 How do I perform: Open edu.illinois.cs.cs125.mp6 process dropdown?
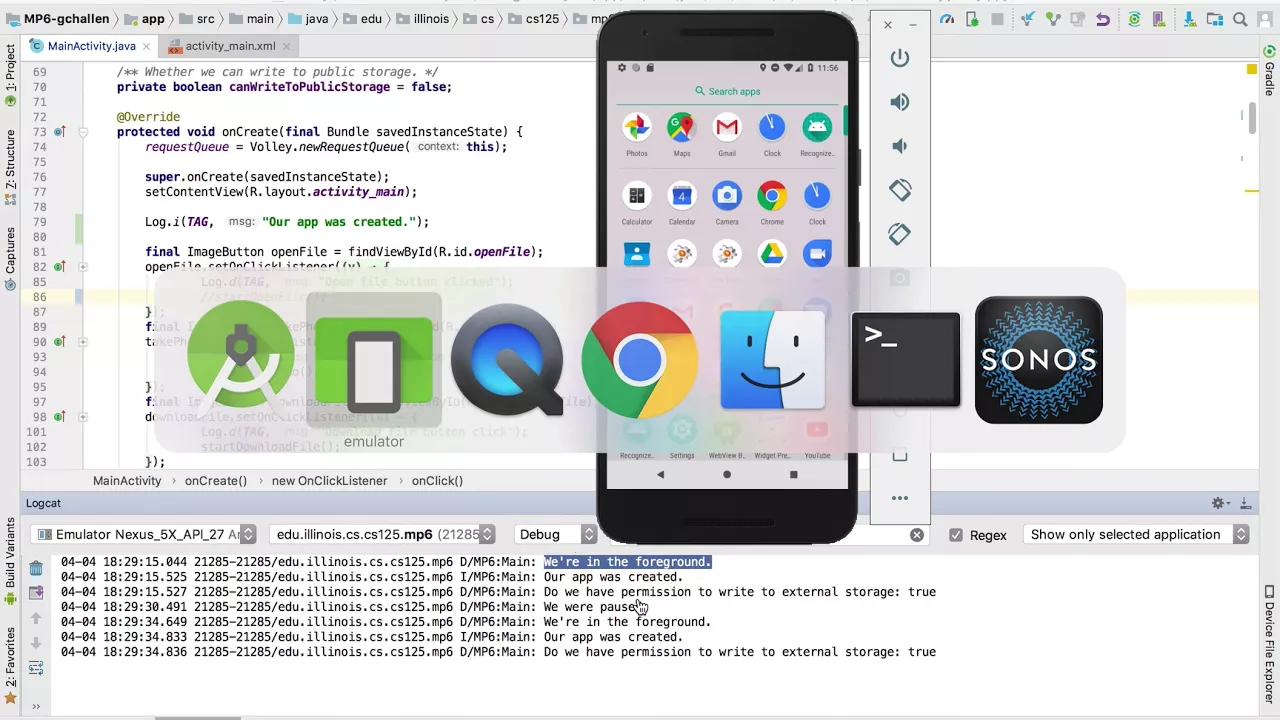[382, 535]
